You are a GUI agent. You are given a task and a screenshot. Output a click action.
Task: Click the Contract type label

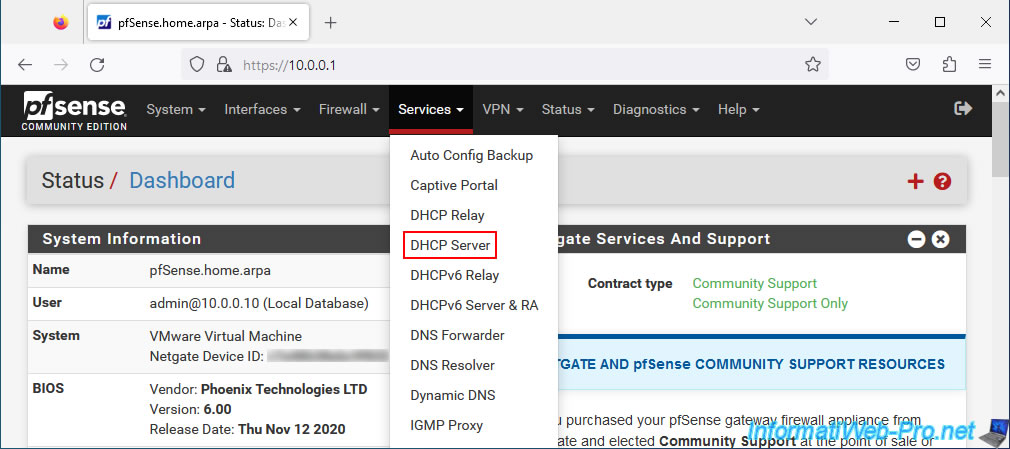pyautogui.click(x=630, y=283)
